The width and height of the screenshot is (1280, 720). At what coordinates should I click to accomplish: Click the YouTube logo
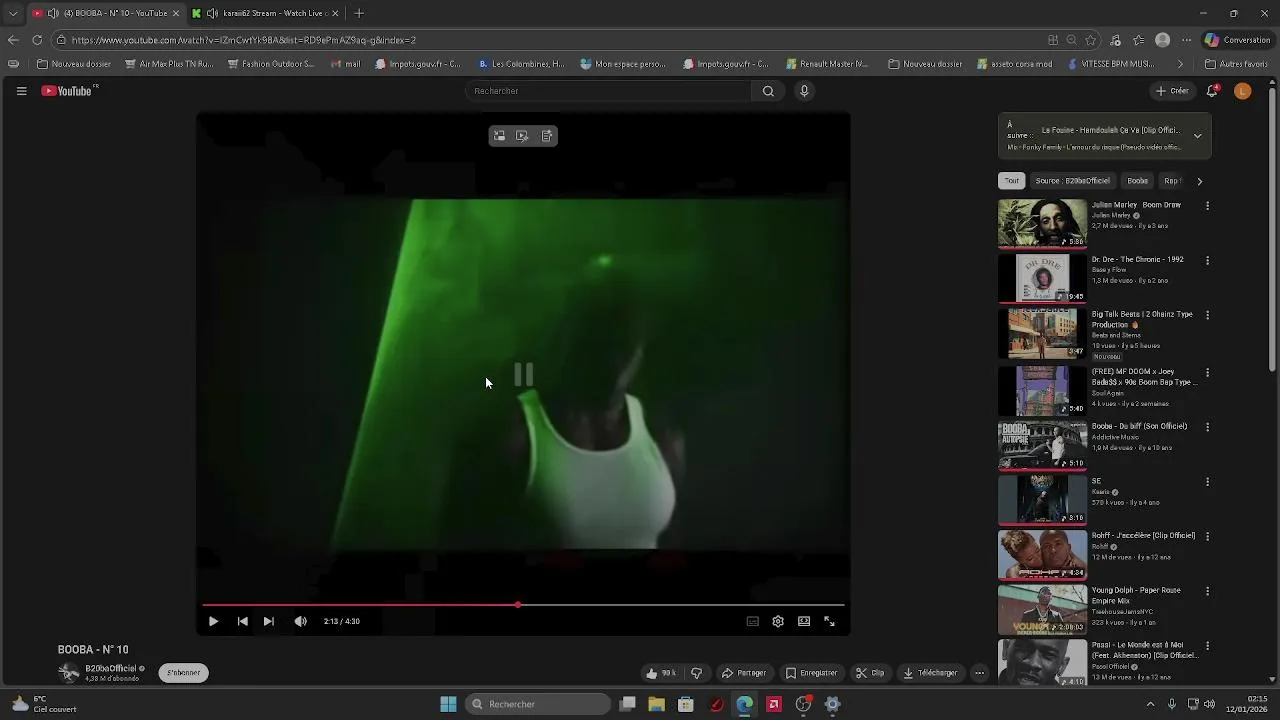69,91
